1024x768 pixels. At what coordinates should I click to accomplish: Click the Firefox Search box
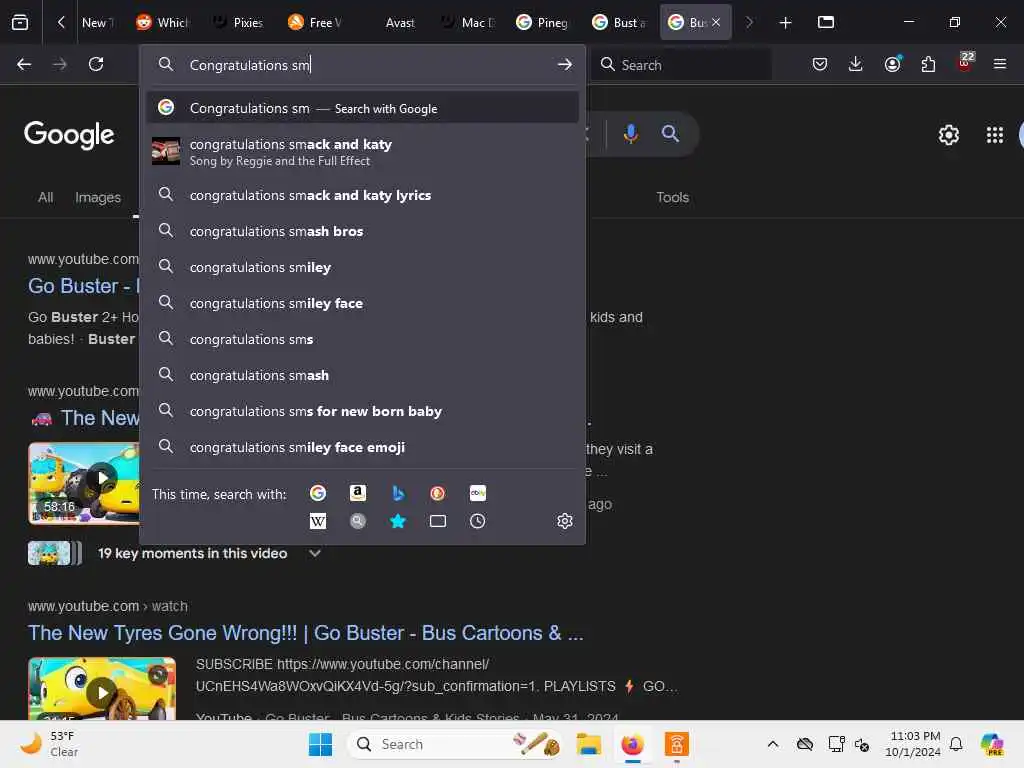point(680,65)
